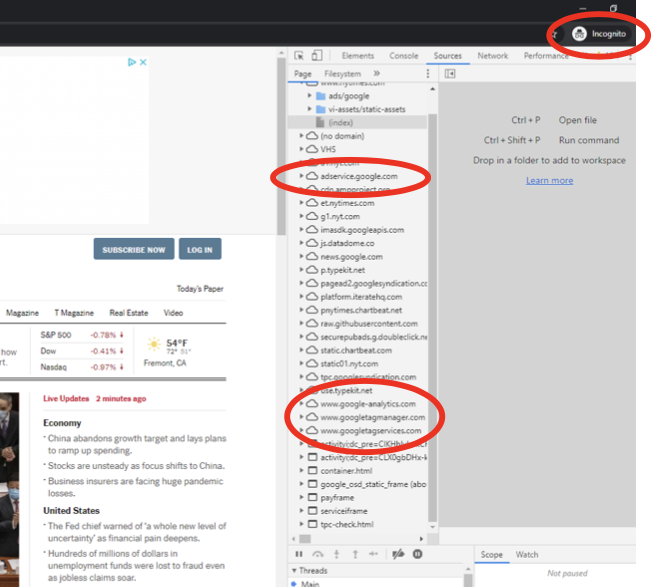This screenshot has height=587, width=651.
Task: Click the step out debugger icon
Action: tap(355, 554)
